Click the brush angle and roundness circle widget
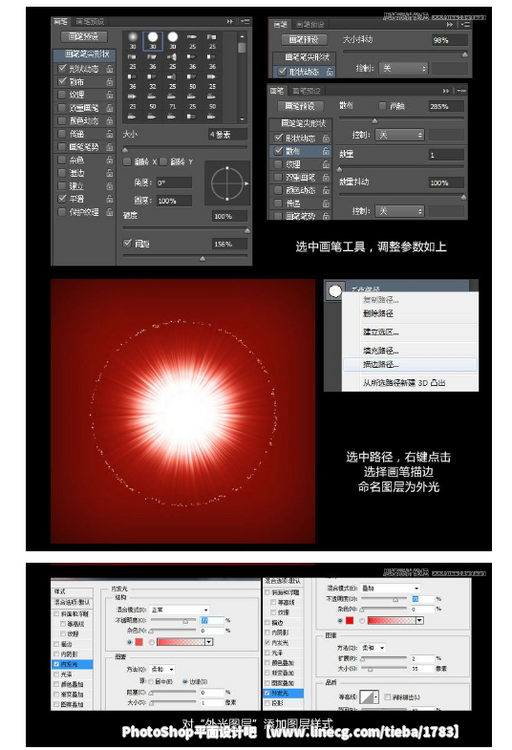 pyautogui.click(x=227, y=183)
